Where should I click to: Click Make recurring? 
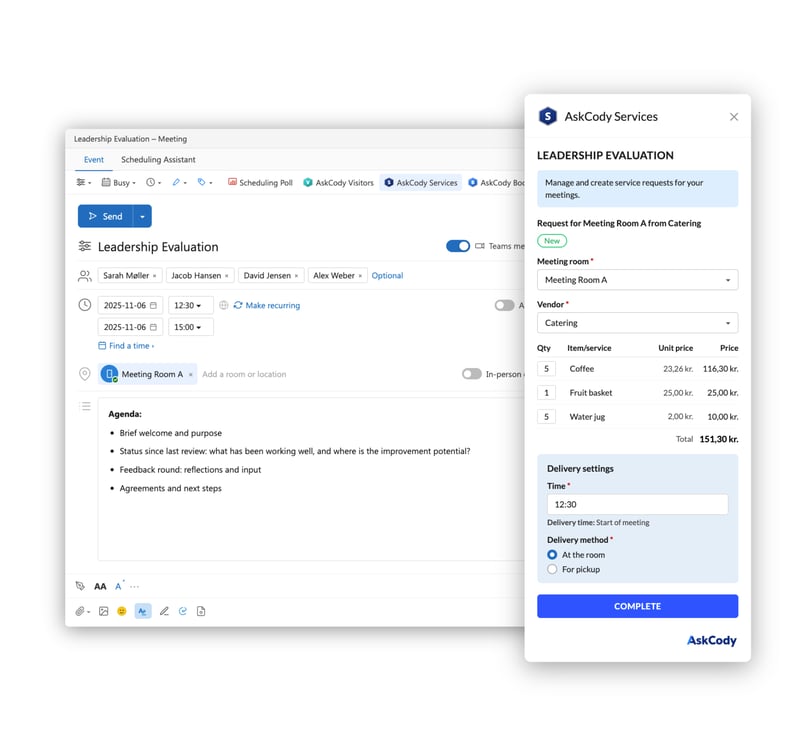coord(267,305)
